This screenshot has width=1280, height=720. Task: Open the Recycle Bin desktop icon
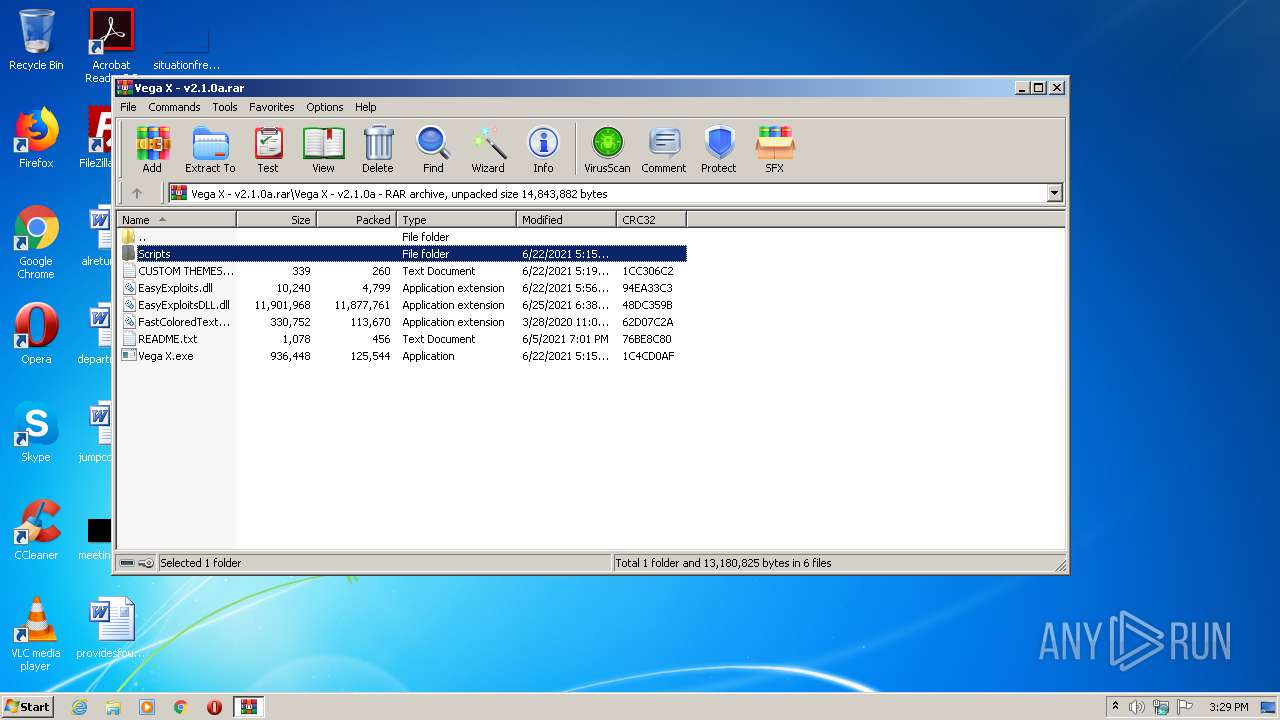click(36, 40)
